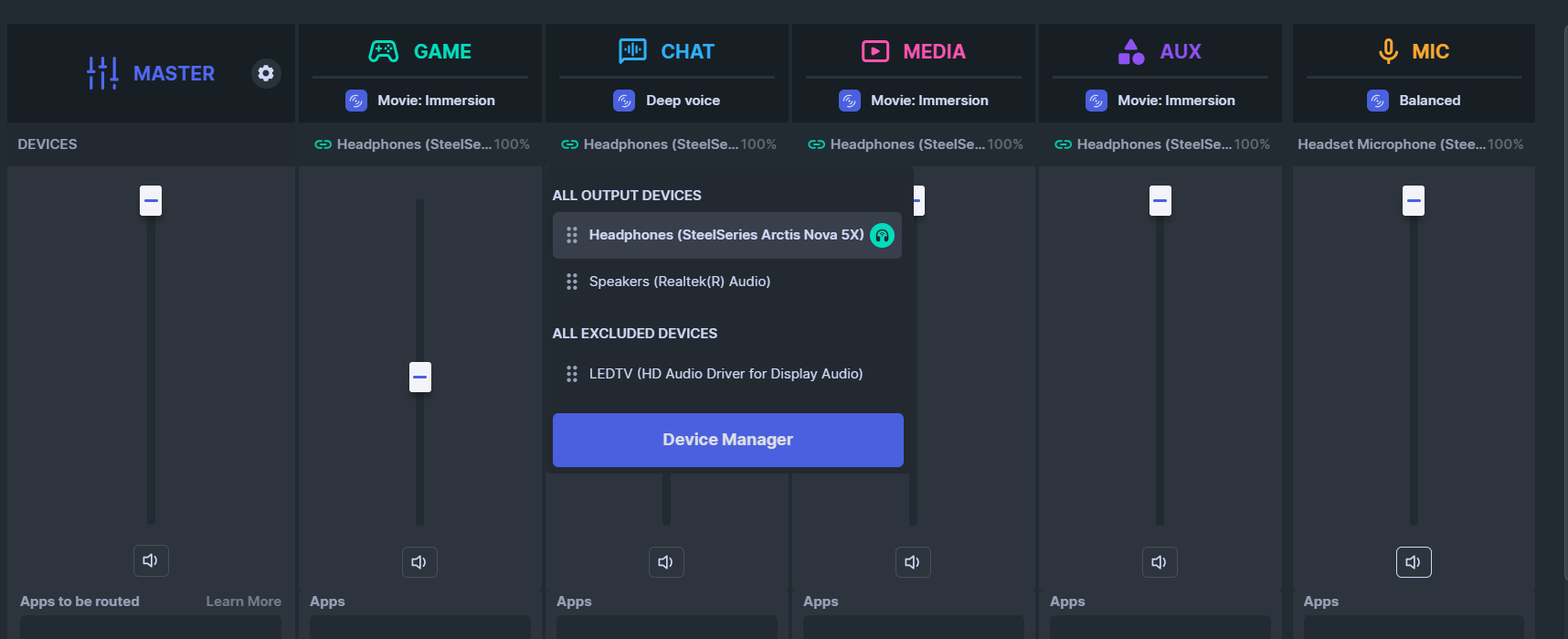This screenshot has width=1568, height=639.
Task: Click the Game controller icon
Action: [x=383, y=51]
